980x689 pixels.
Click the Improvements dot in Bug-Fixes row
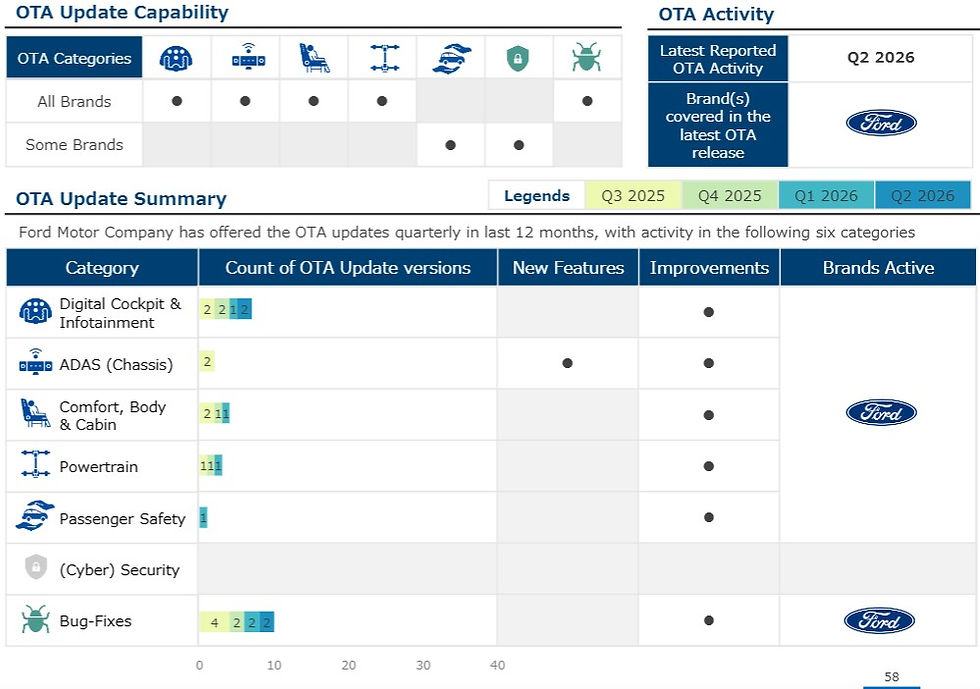tap(709, 620)
